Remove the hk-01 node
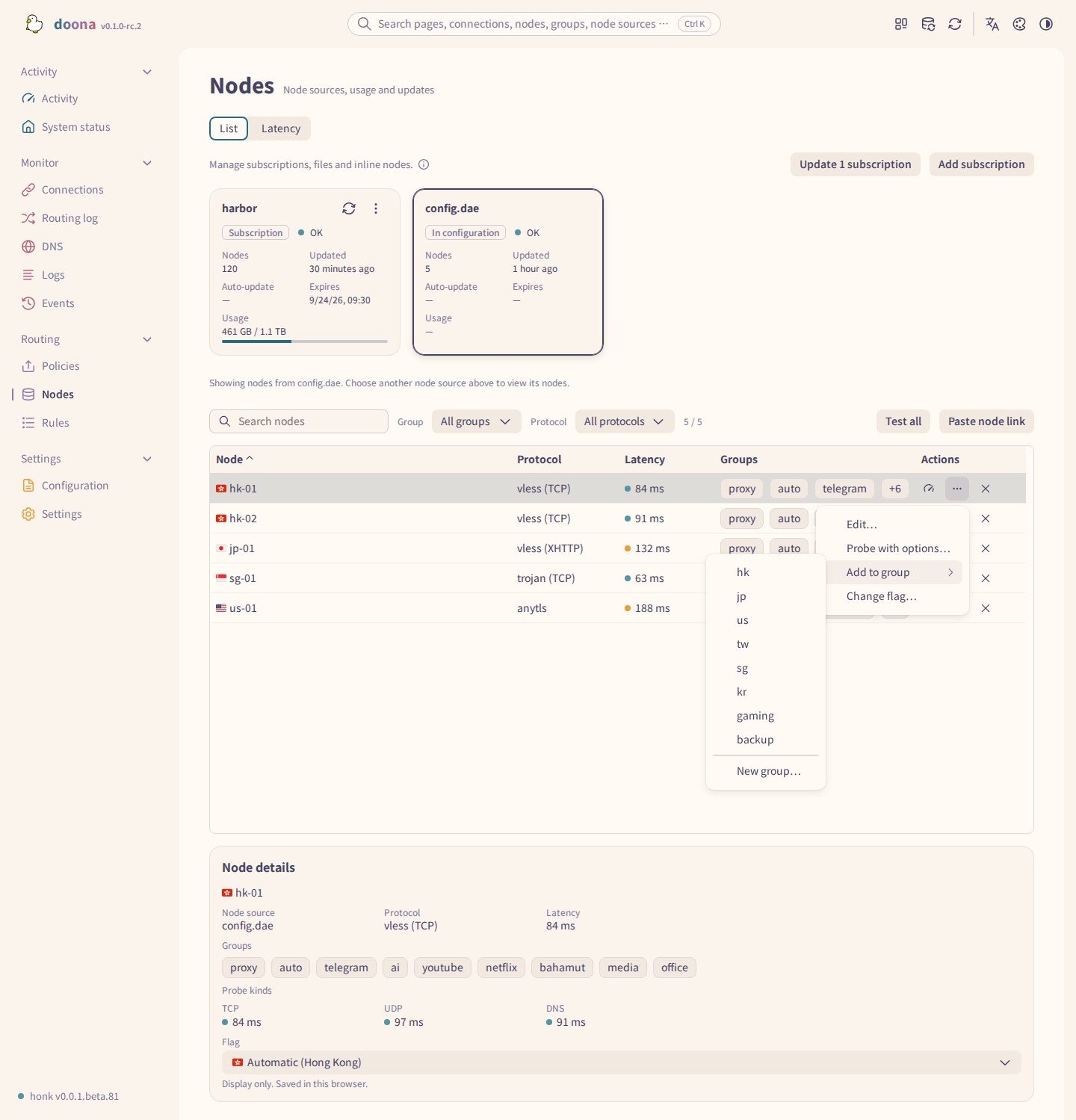Image resolution: width=1076 pixels, height=1120 pixels. tap(986, 489)
